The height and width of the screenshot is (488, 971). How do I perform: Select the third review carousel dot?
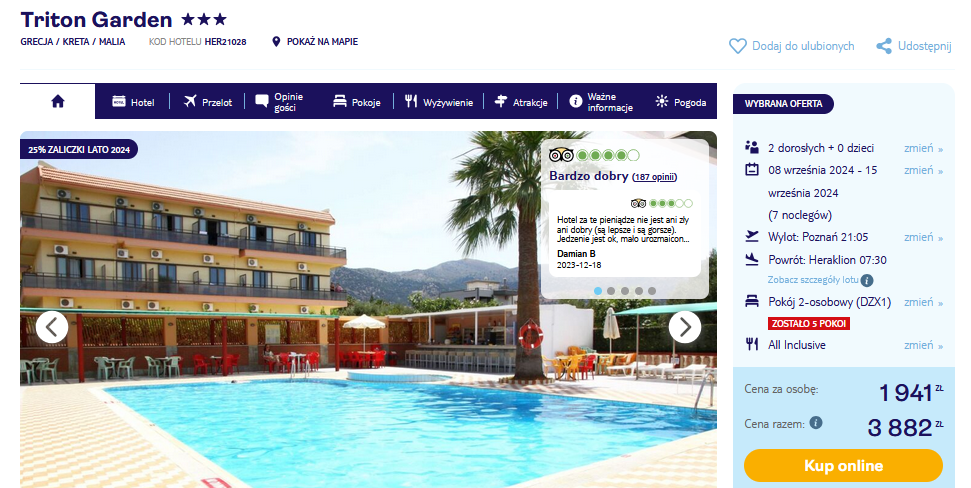[x=625, y=291]
